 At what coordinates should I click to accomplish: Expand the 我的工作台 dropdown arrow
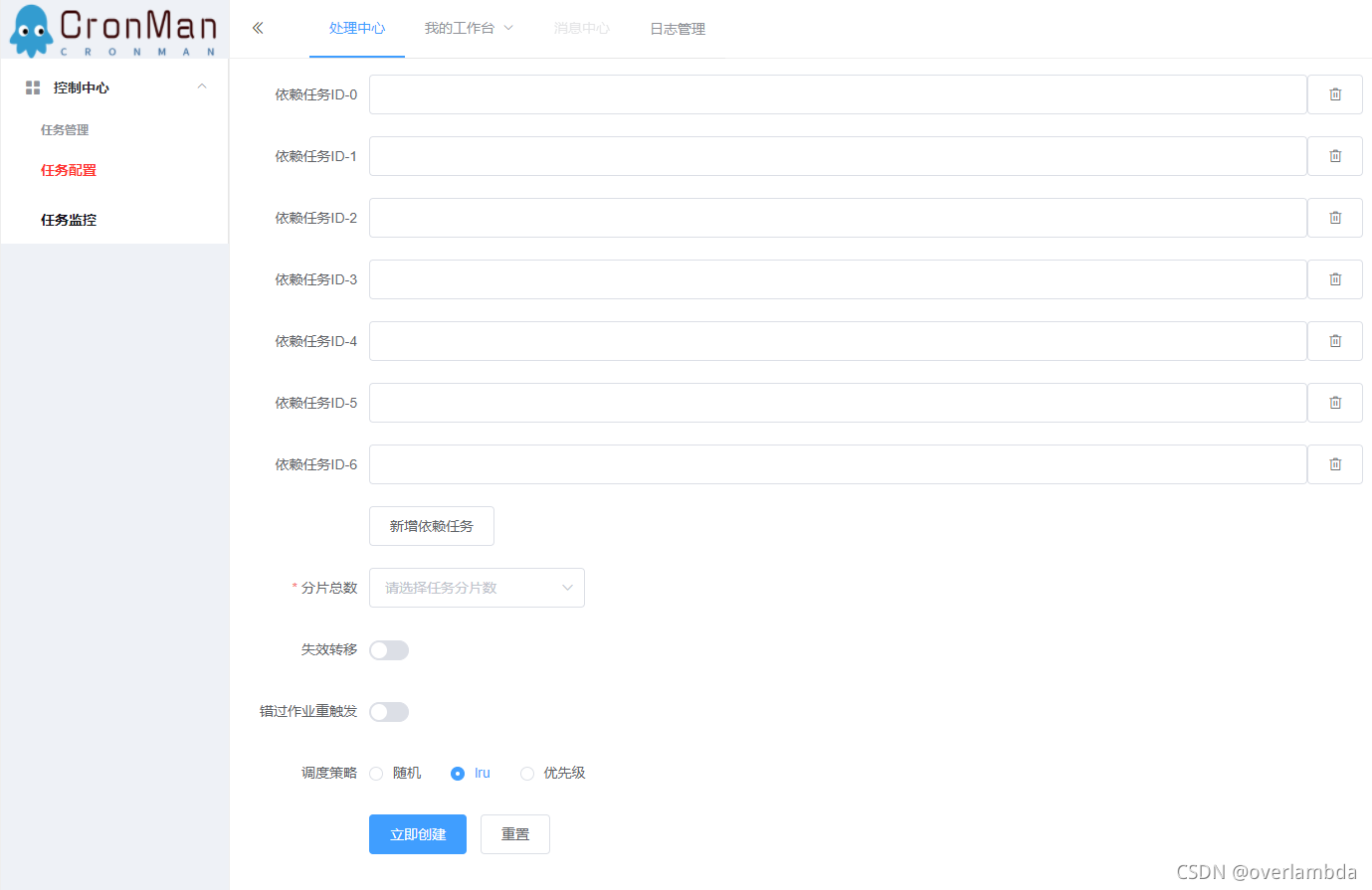pyautogui.click(x=508, y=28)
